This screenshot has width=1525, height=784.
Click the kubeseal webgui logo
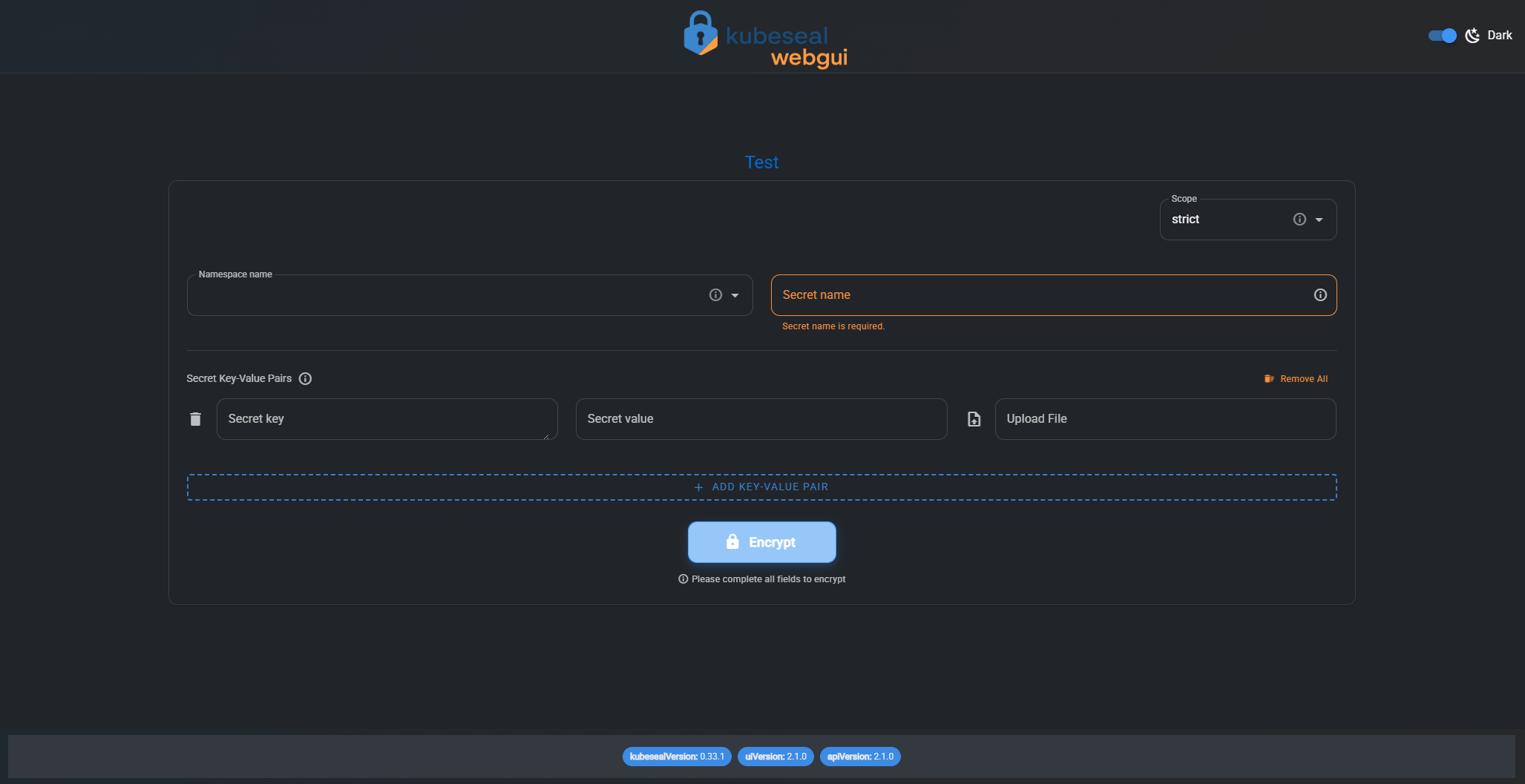765,39
